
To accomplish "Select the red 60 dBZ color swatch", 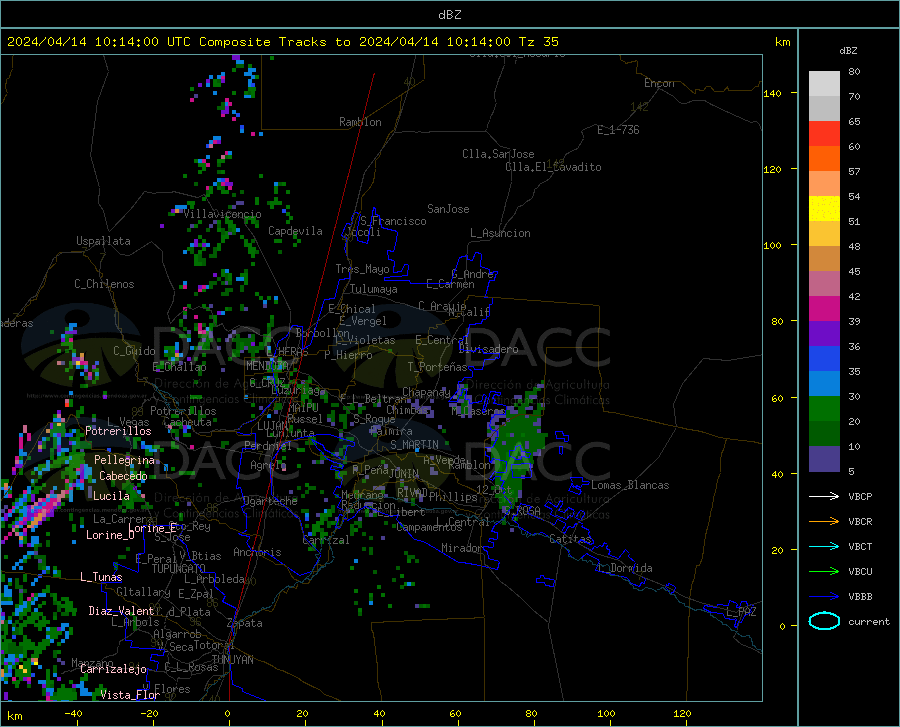I will pyautogui.click(x=824, y=134).
